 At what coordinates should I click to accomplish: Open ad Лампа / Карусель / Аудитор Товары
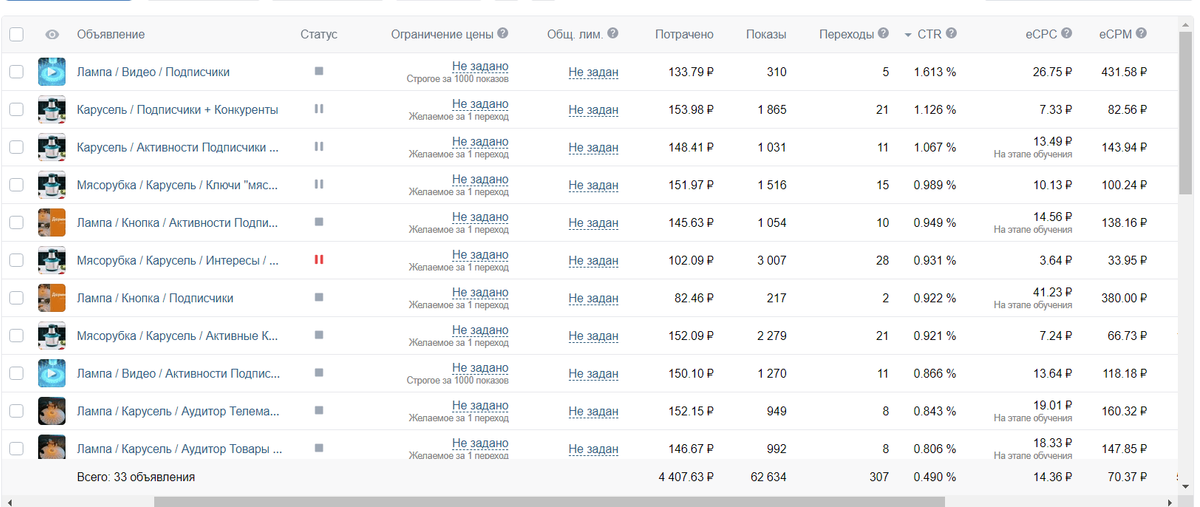(179, 449)
